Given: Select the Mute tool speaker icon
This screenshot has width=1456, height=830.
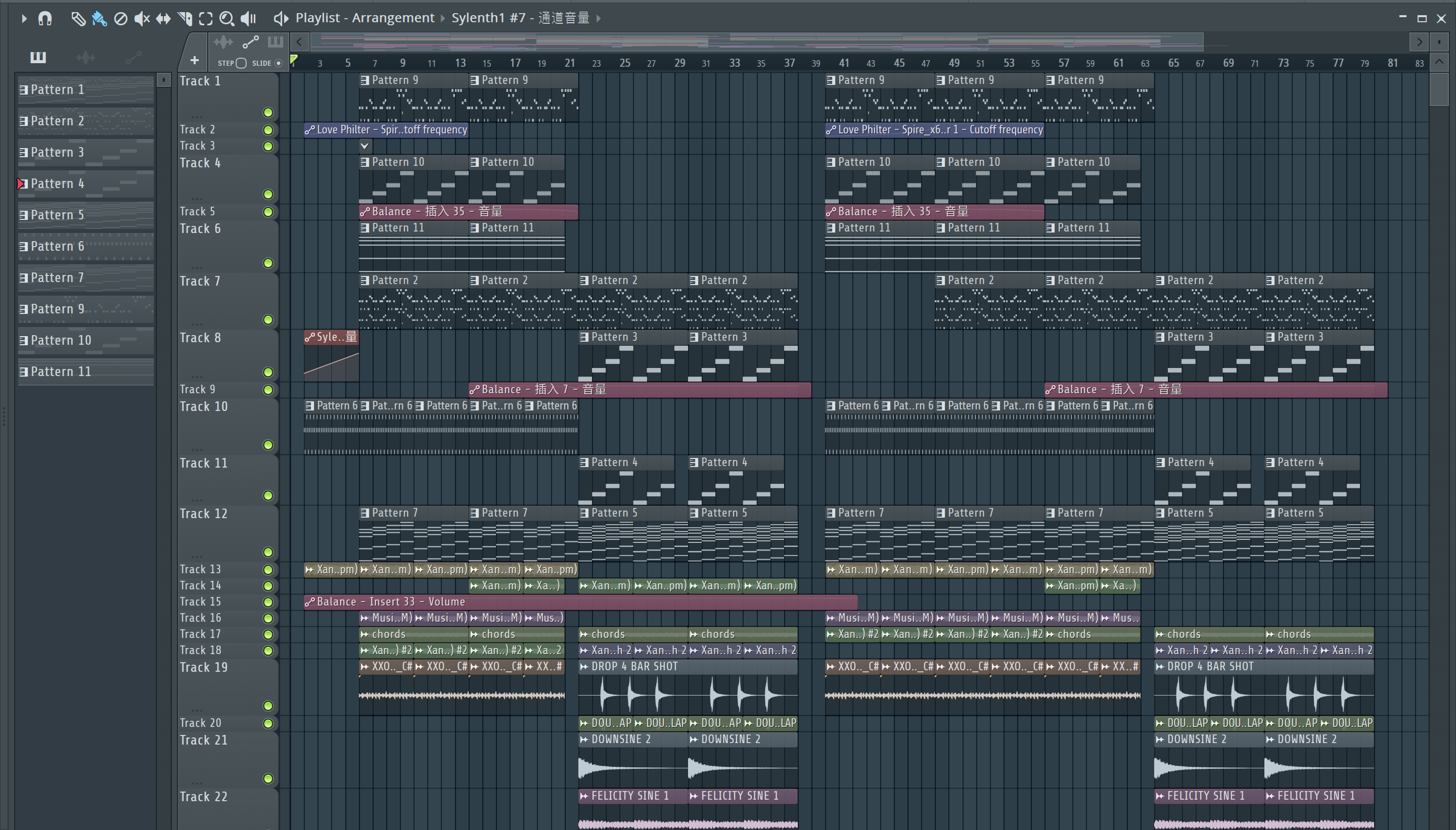Looking at the screenshot, I should coord(142,19).
